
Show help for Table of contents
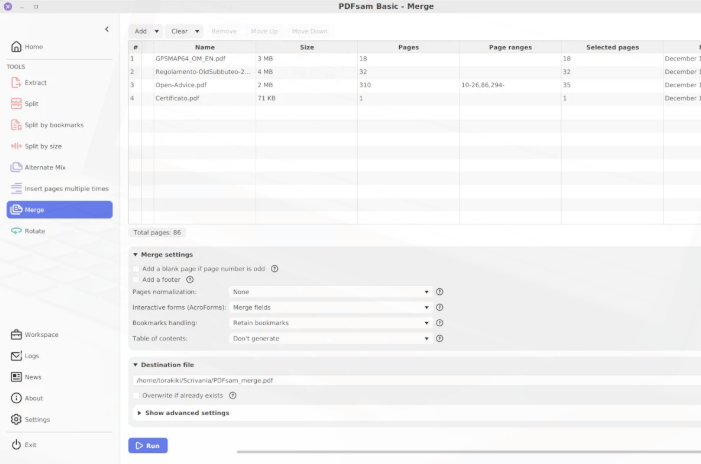[x=439, y=338]
